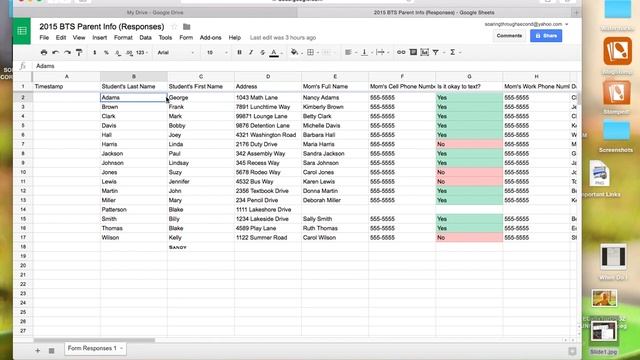Increase decimal places
Viewport: 640px width, 360px height.
pyautogui.click(x=129, y=52)
